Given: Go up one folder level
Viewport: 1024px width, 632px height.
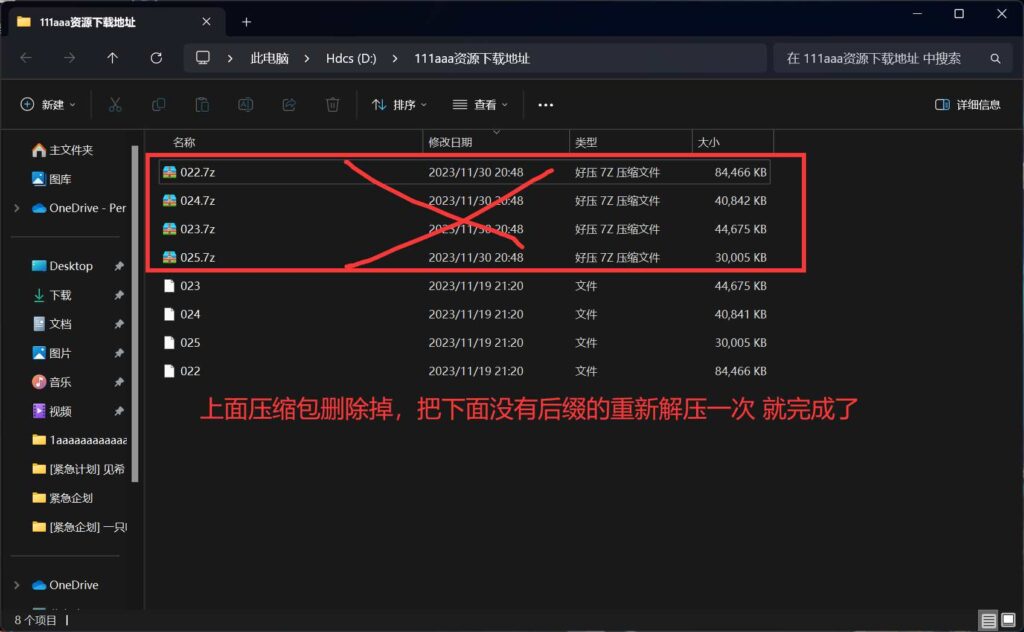Looking at the screenshot, I should [112, 58].
